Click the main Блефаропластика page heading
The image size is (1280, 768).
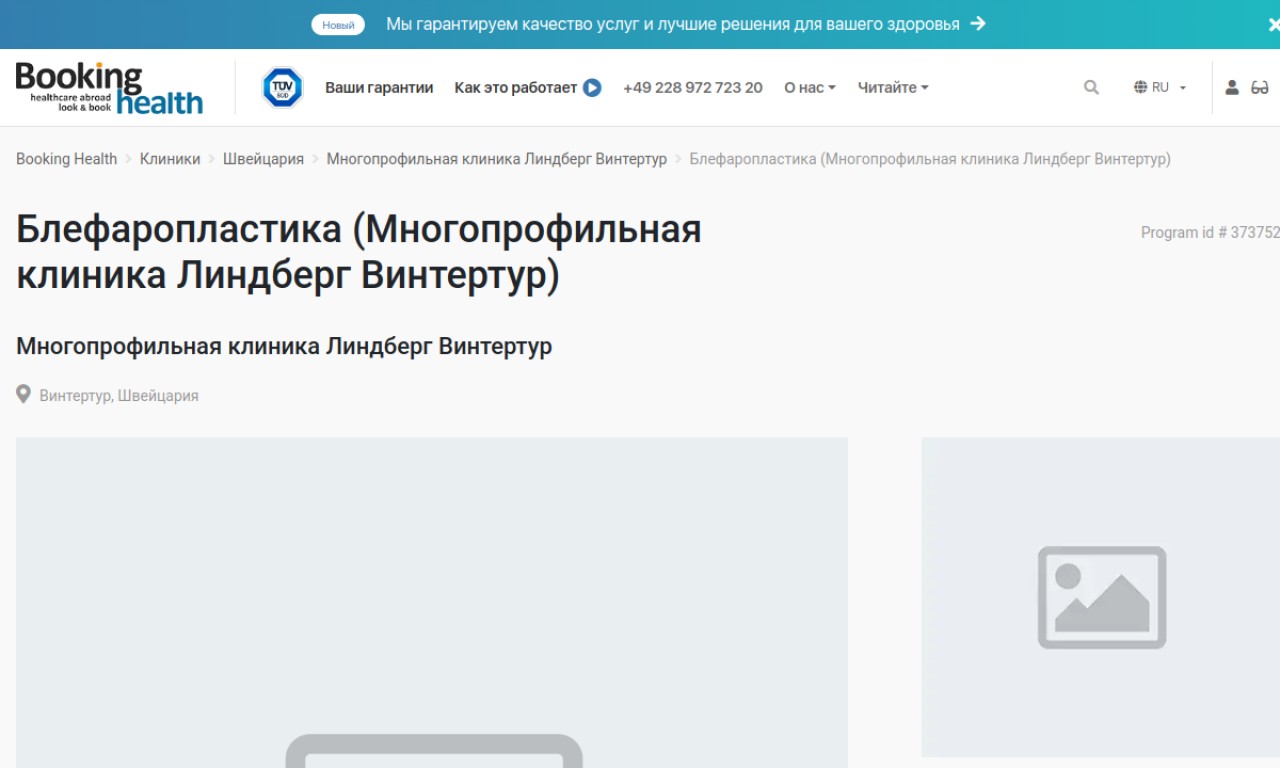pos(359,252)
